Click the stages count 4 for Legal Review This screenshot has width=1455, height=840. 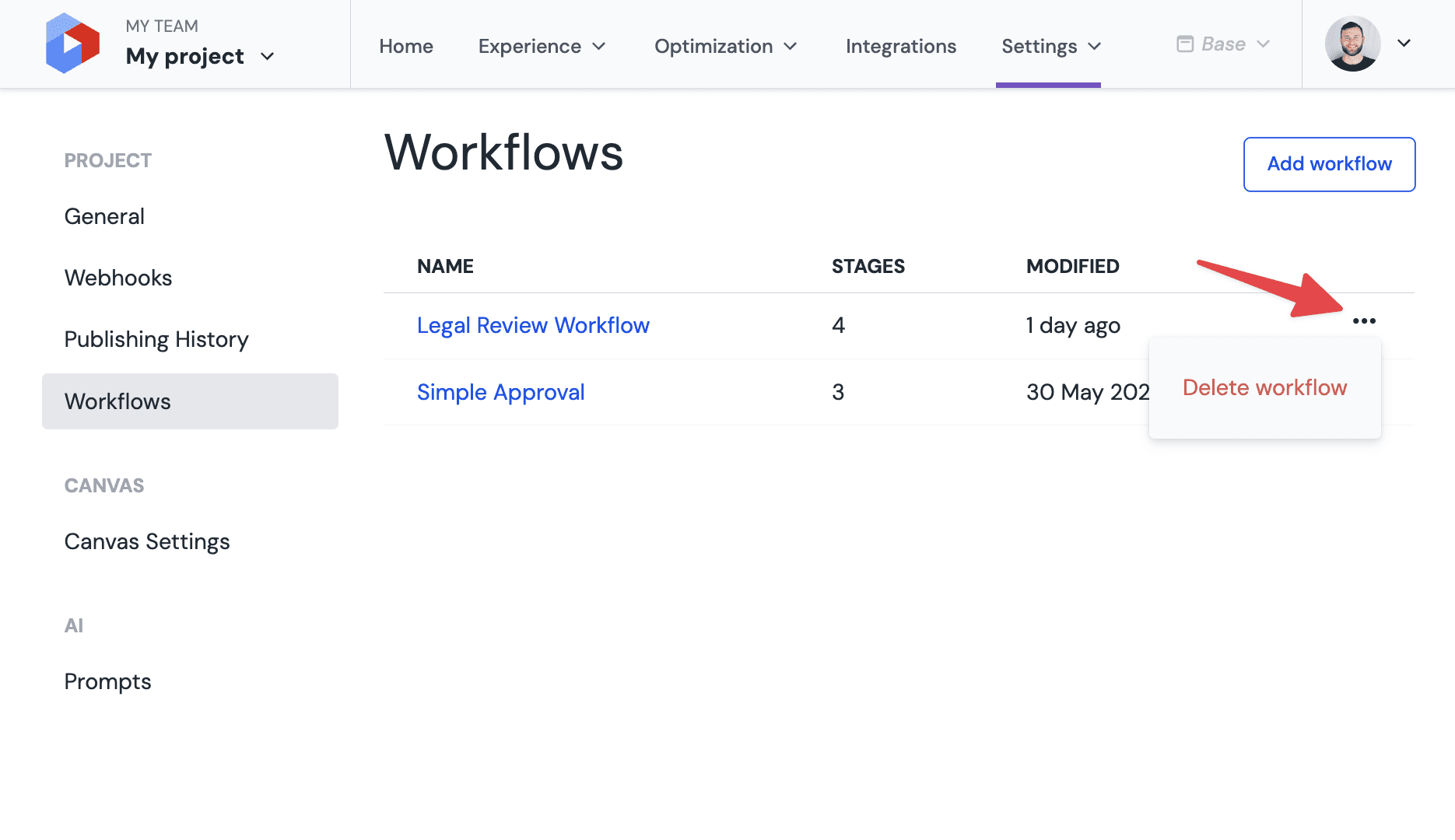pos(838,325)
